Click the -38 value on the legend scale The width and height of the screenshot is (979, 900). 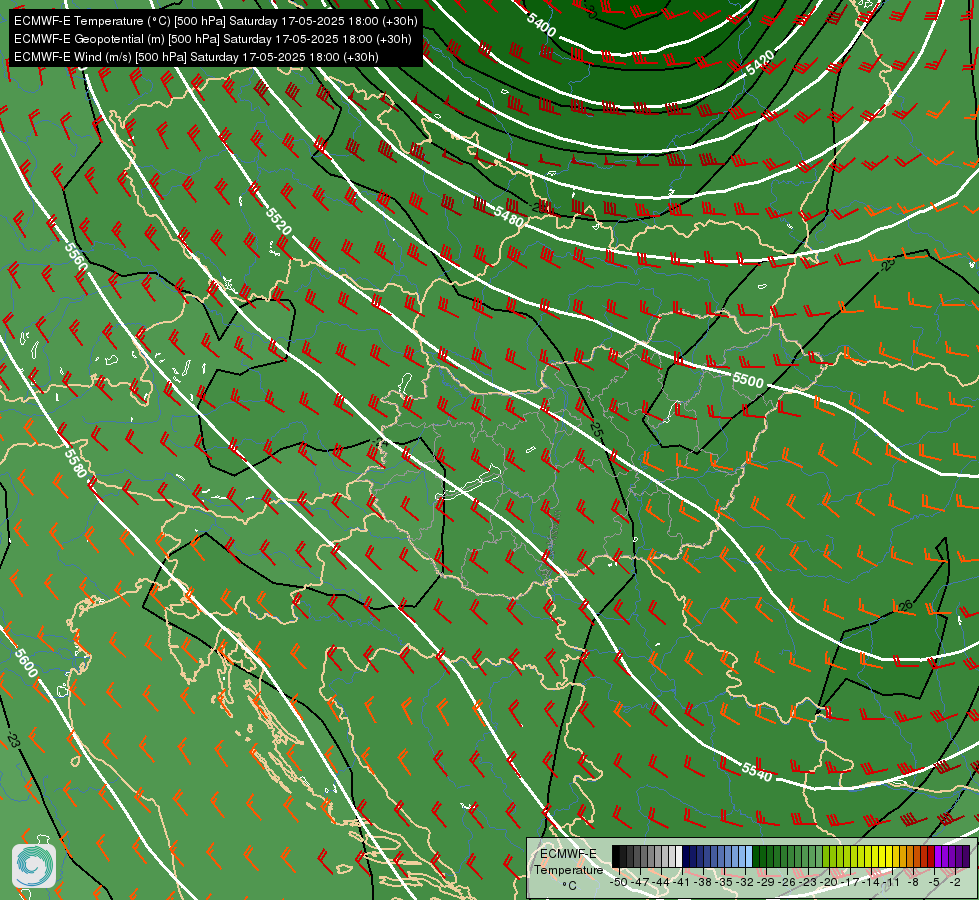pyautogui.click(x=703, y=882)
